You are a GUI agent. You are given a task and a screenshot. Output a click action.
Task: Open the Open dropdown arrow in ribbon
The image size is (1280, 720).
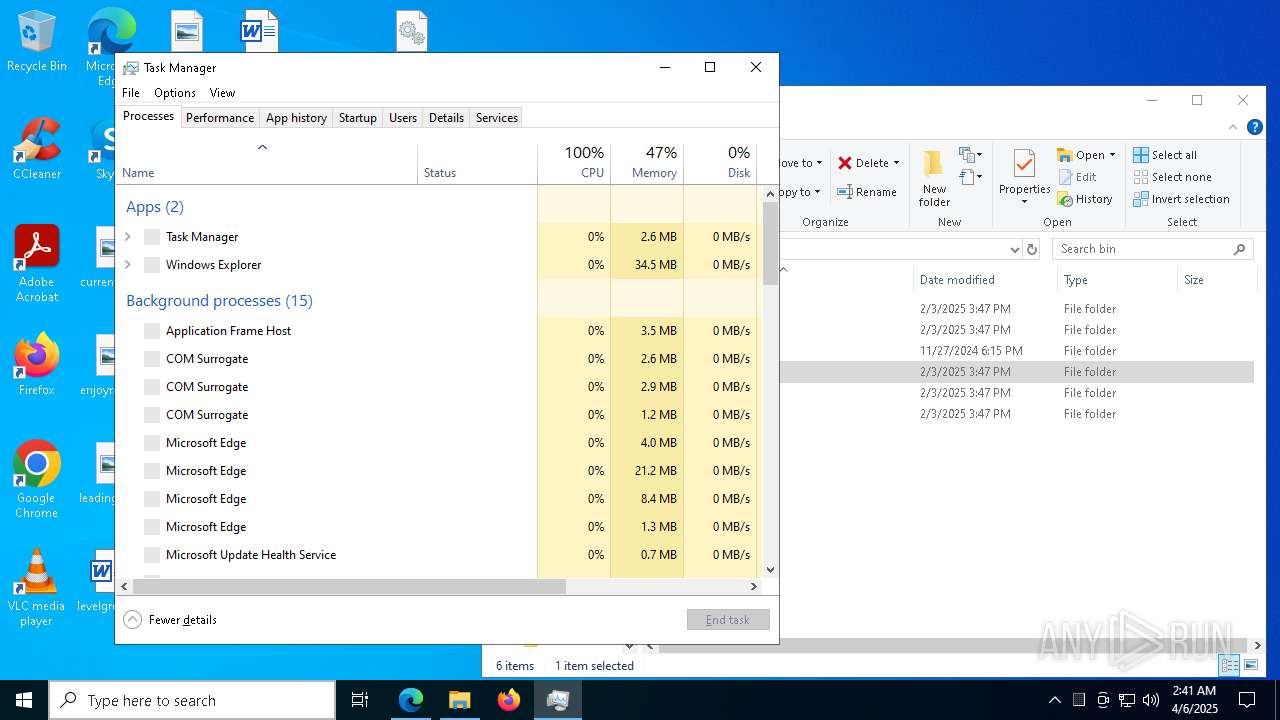coord(1112,155)
